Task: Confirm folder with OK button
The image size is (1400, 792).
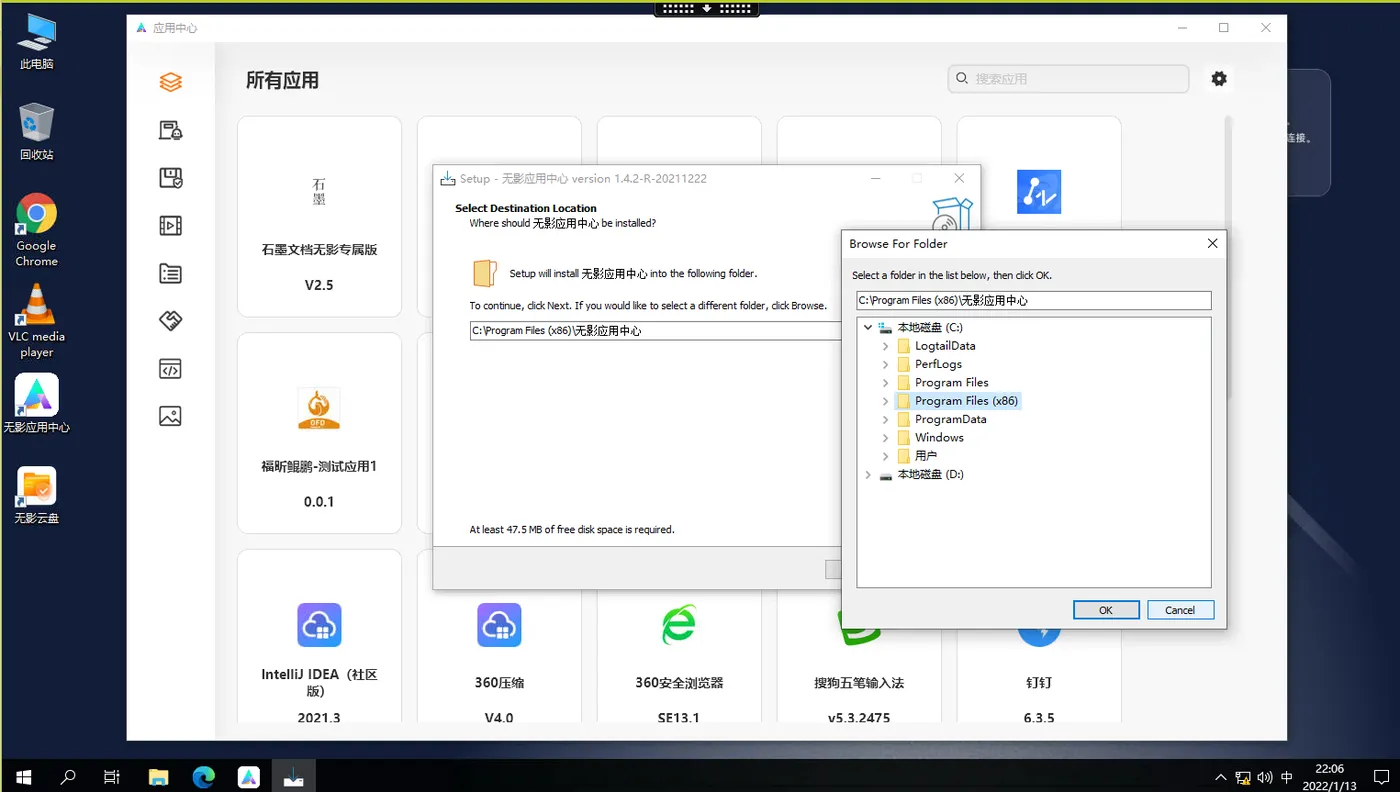Action: click(1106, 610)
